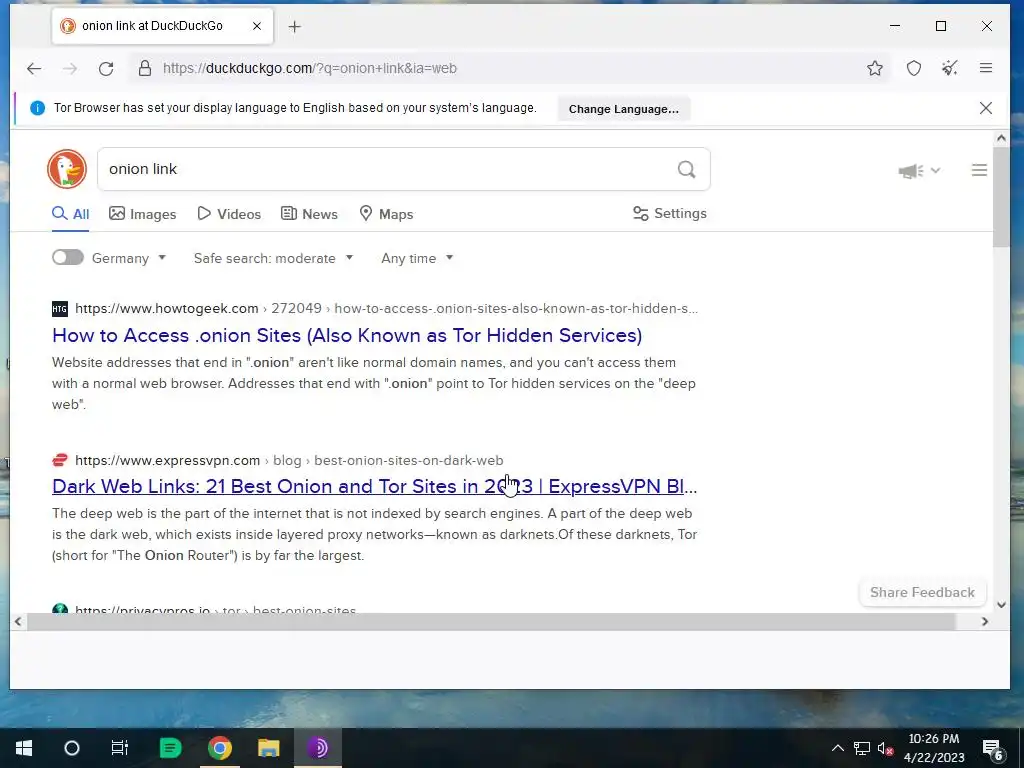Click the horizontal scrollbar right arrow
This screenshot has height=768, width=1024.
[x=985, y=622]
